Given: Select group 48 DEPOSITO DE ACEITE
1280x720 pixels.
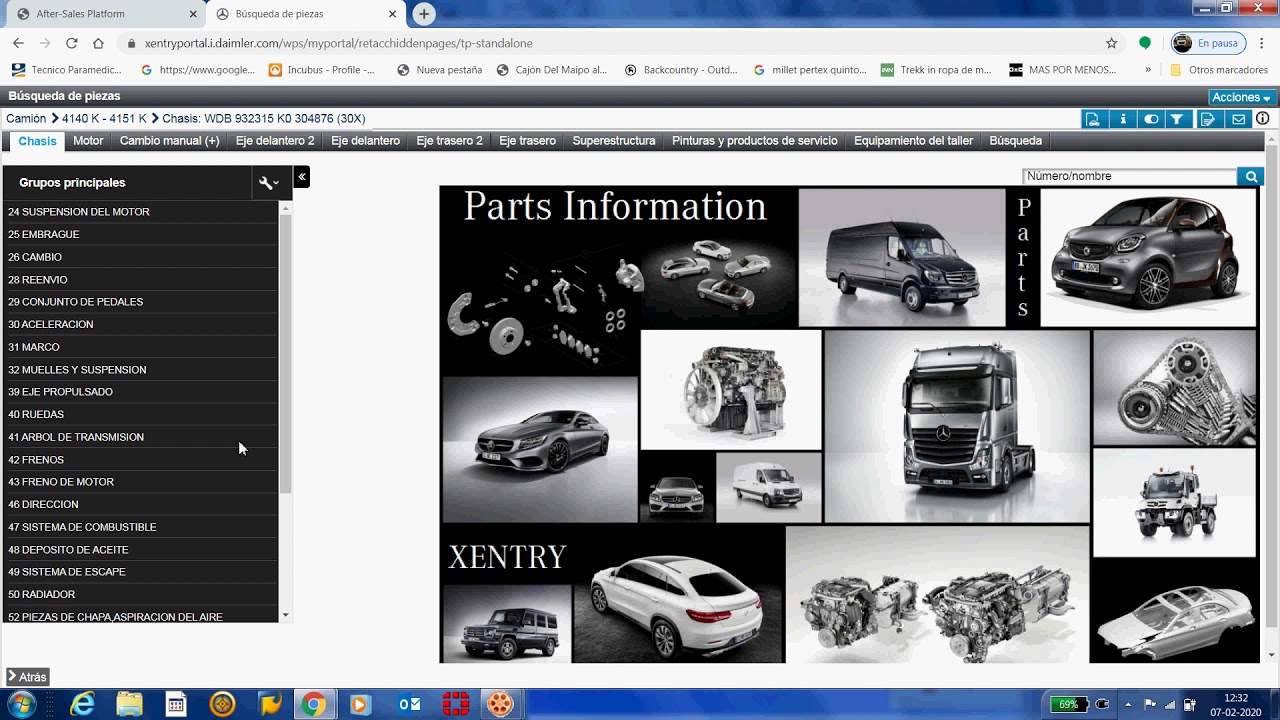Looking at the screenshot, I should [140, 550].
